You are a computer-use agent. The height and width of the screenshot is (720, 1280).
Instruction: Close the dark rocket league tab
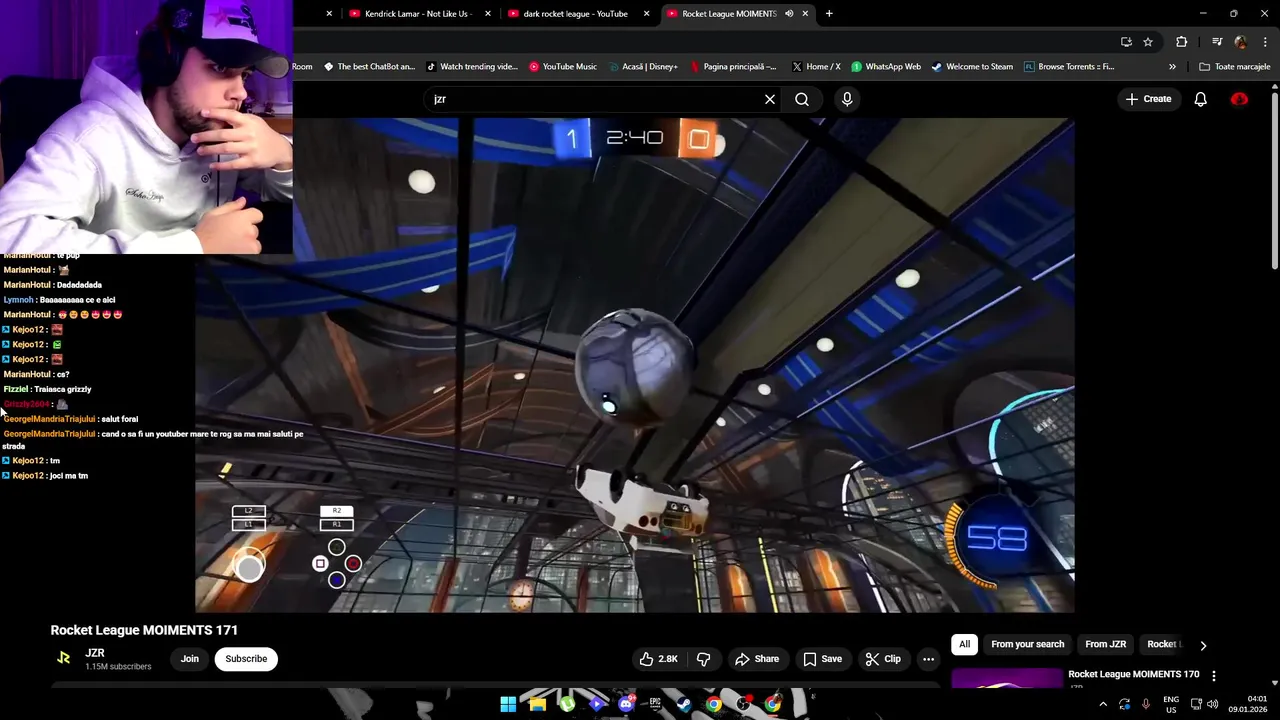646,14
